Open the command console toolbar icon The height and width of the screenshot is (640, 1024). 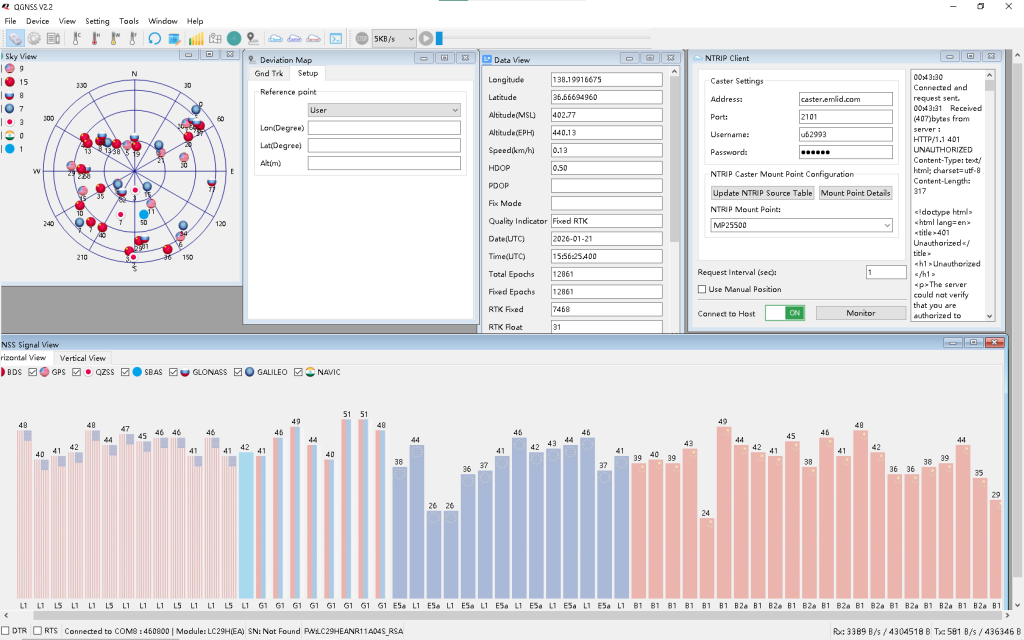click(x=336, y=38)
